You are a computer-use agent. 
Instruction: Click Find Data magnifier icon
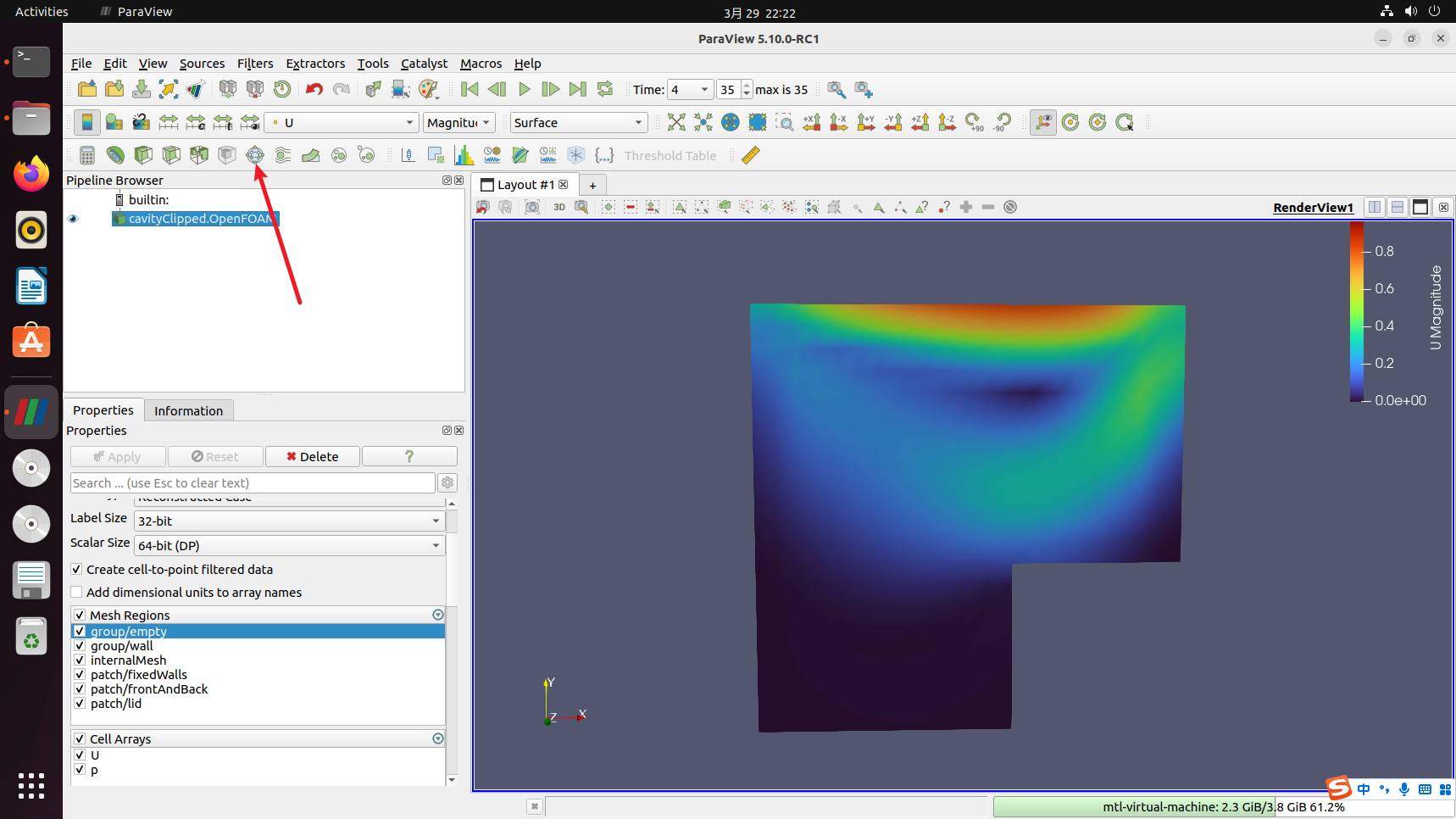coord(836,89)
